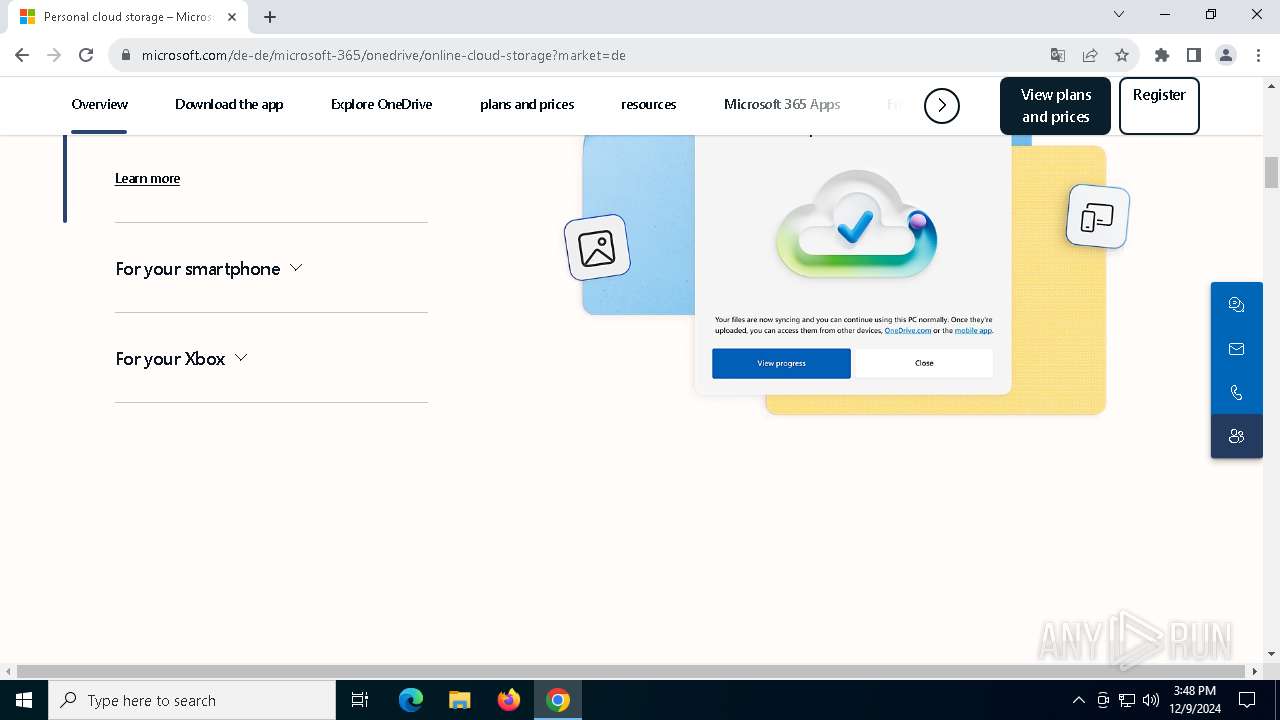Bookmark this page with the star icon
Image resolution: width=1280 pixels, height=720 pixels.
1122,55
